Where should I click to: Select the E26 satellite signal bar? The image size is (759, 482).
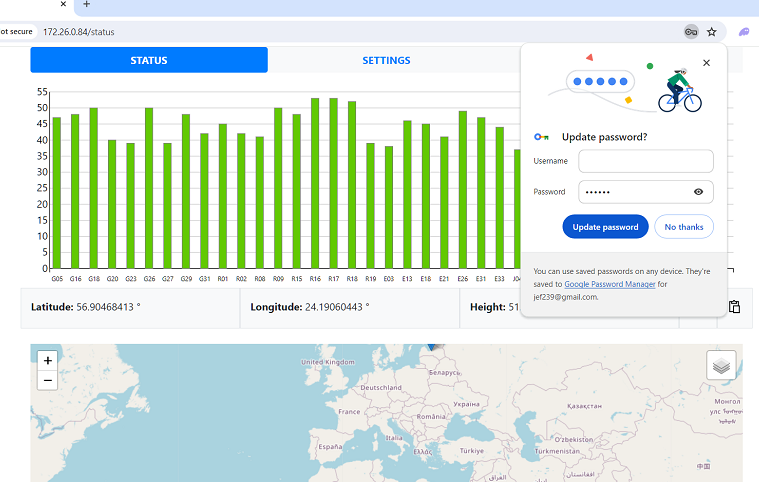(x=463, y=189)
